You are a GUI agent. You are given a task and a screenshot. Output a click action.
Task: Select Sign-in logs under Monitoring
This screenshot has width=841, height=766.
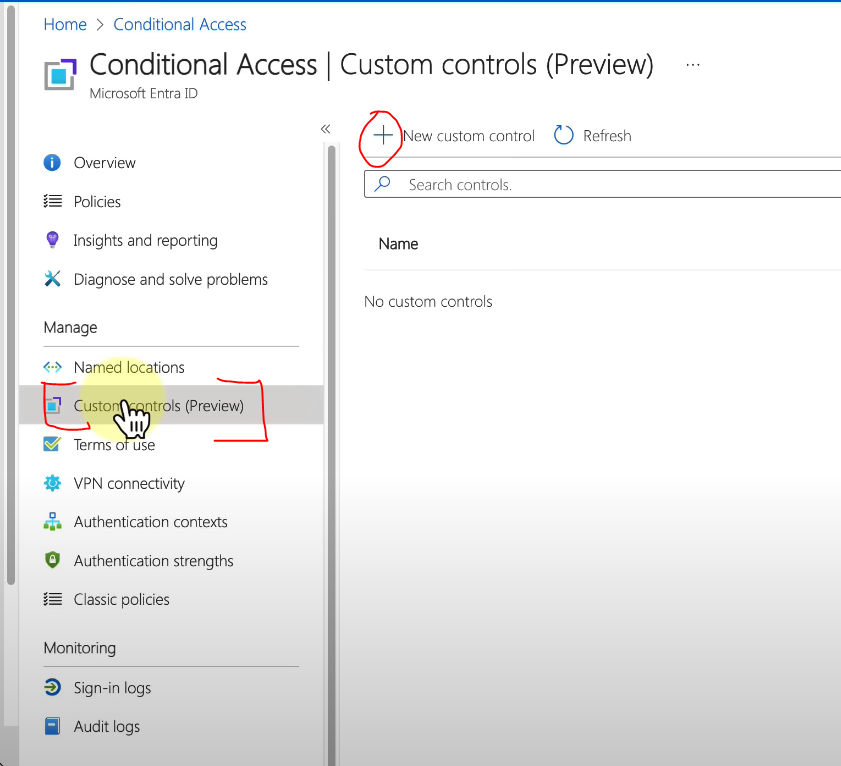[x=112, y=688]
